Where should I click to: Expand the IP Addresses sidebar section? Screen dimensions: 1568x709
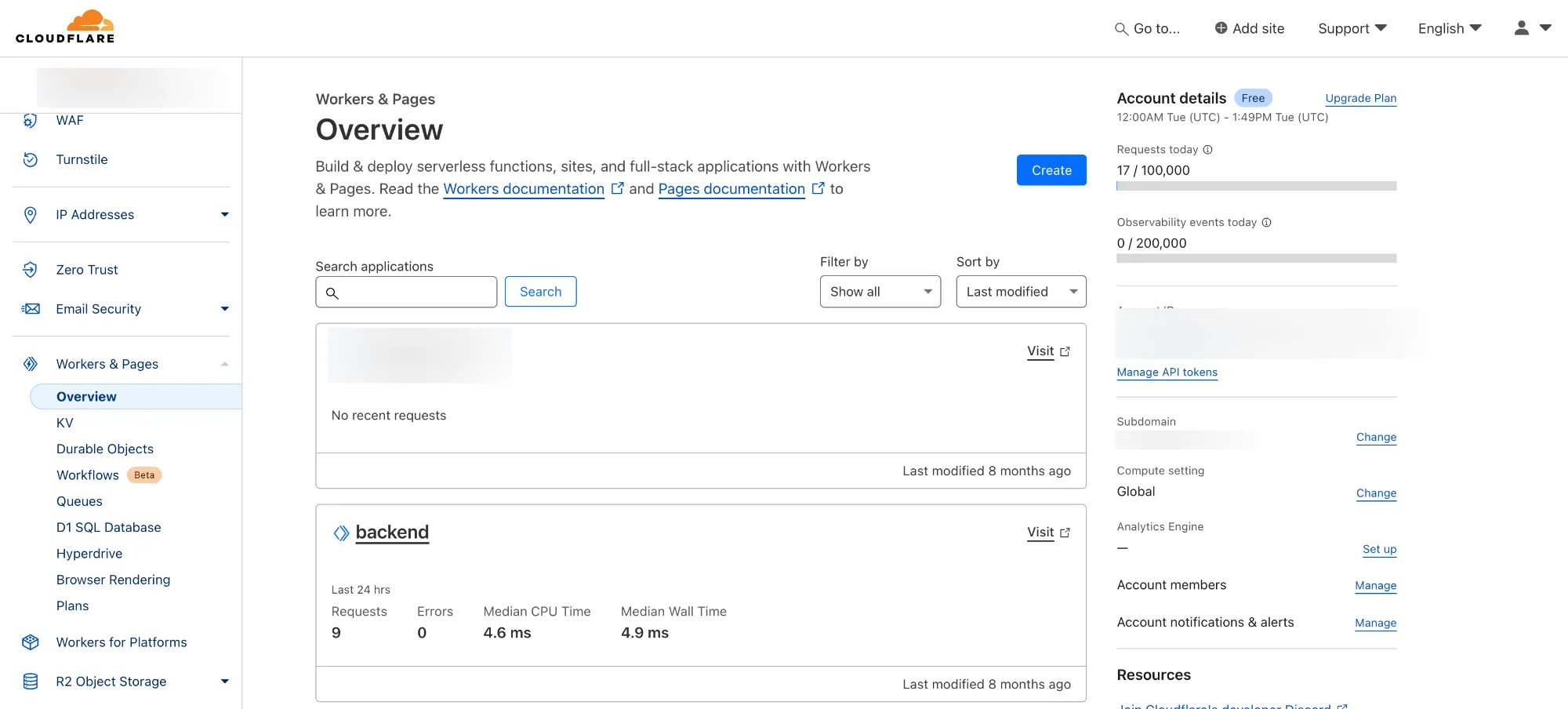coord(225,215)
